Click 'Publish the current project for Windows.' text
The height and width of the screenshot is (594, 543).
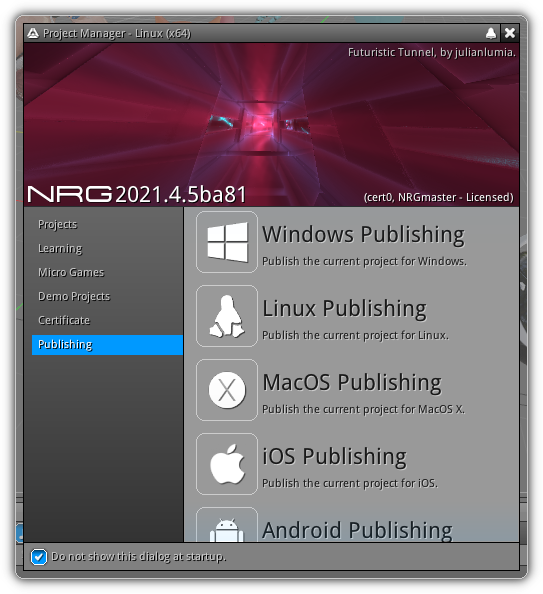tap(365, 261)
